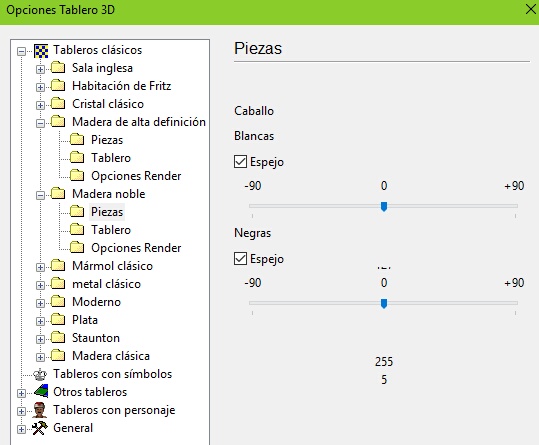Screen dimensions: 539x445
Task: Toggle the Espejo checkbox under Blancas
Action: click(240, 162)
